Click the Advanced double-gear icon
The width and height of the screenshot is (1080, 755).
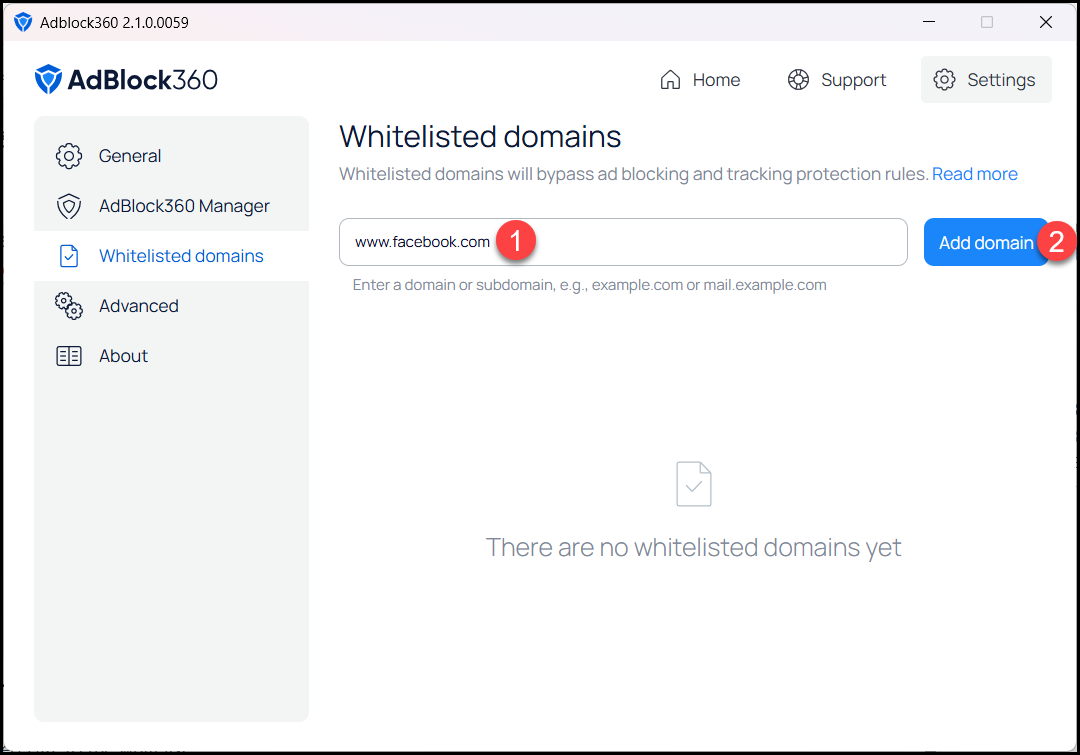(69, 306)
